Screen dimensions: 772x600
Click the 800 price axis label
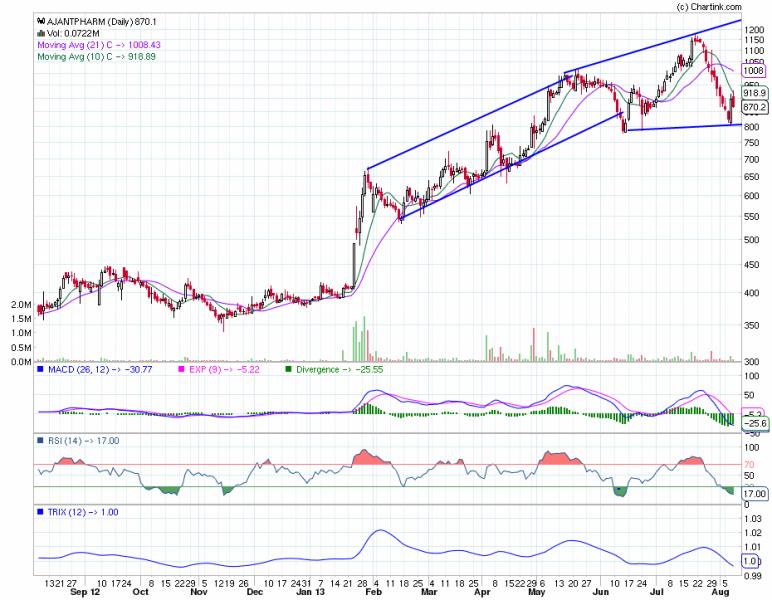(751, 126)
